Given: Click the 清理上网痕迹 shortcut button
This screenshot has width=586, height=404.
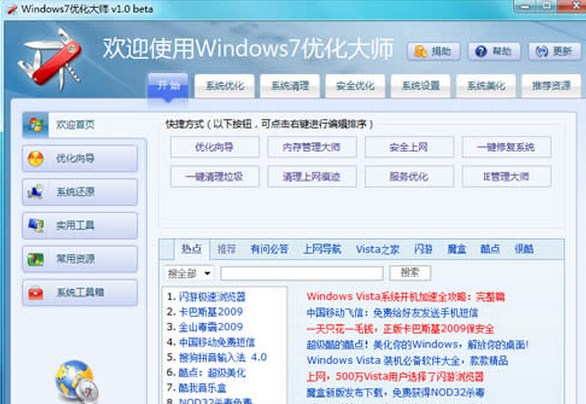Looking at the screenshot, I should (312, 176).
